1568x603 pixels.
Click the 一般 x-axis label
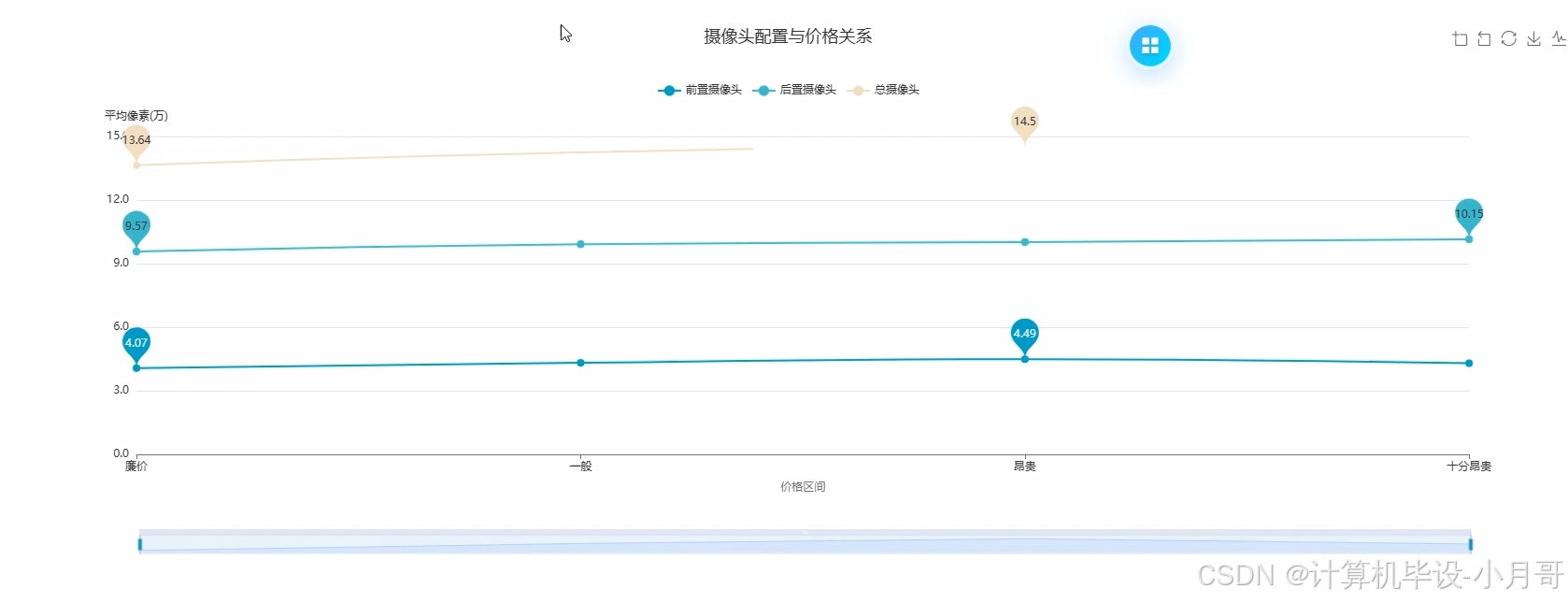(x=580, y=466)
